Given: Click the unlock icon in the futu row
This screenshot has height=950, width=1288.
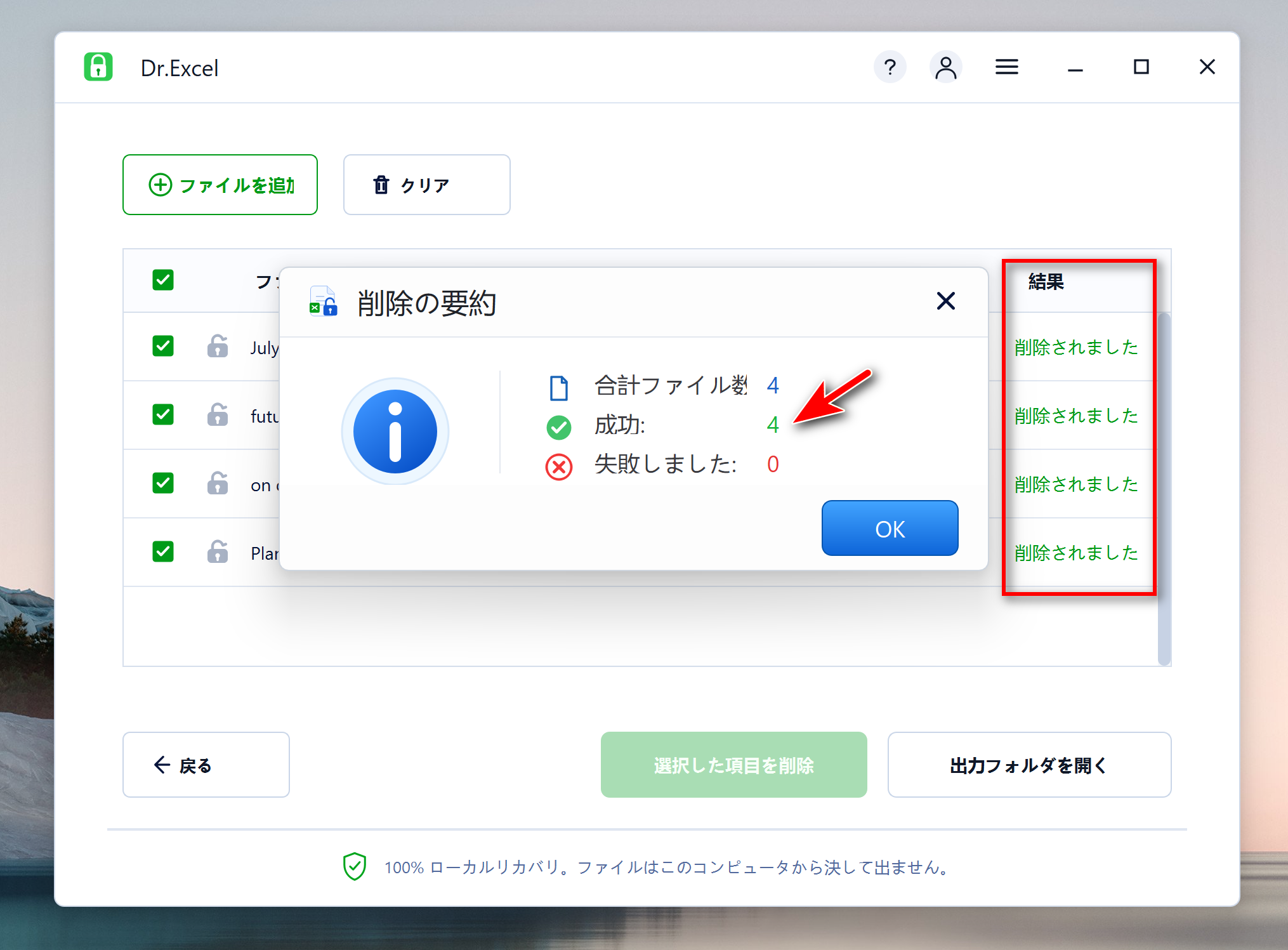Looking at the screenshot, I should [217, 414].
